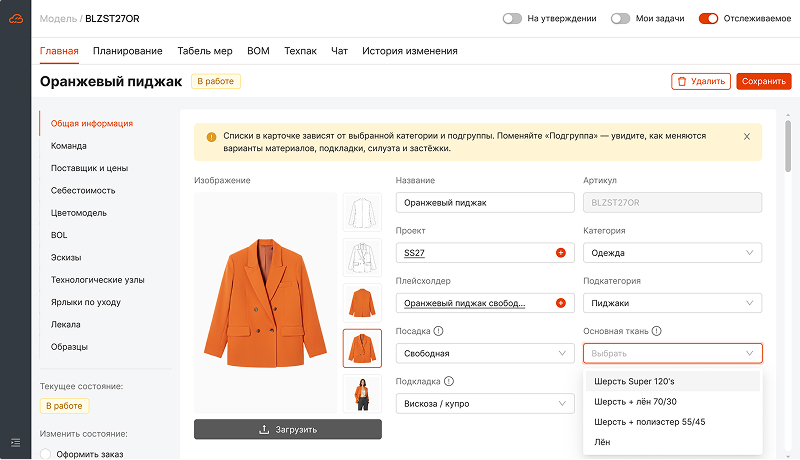800x460 pixels.
Task: Open Ярлыки по уходу section
Action: [86, 302]
